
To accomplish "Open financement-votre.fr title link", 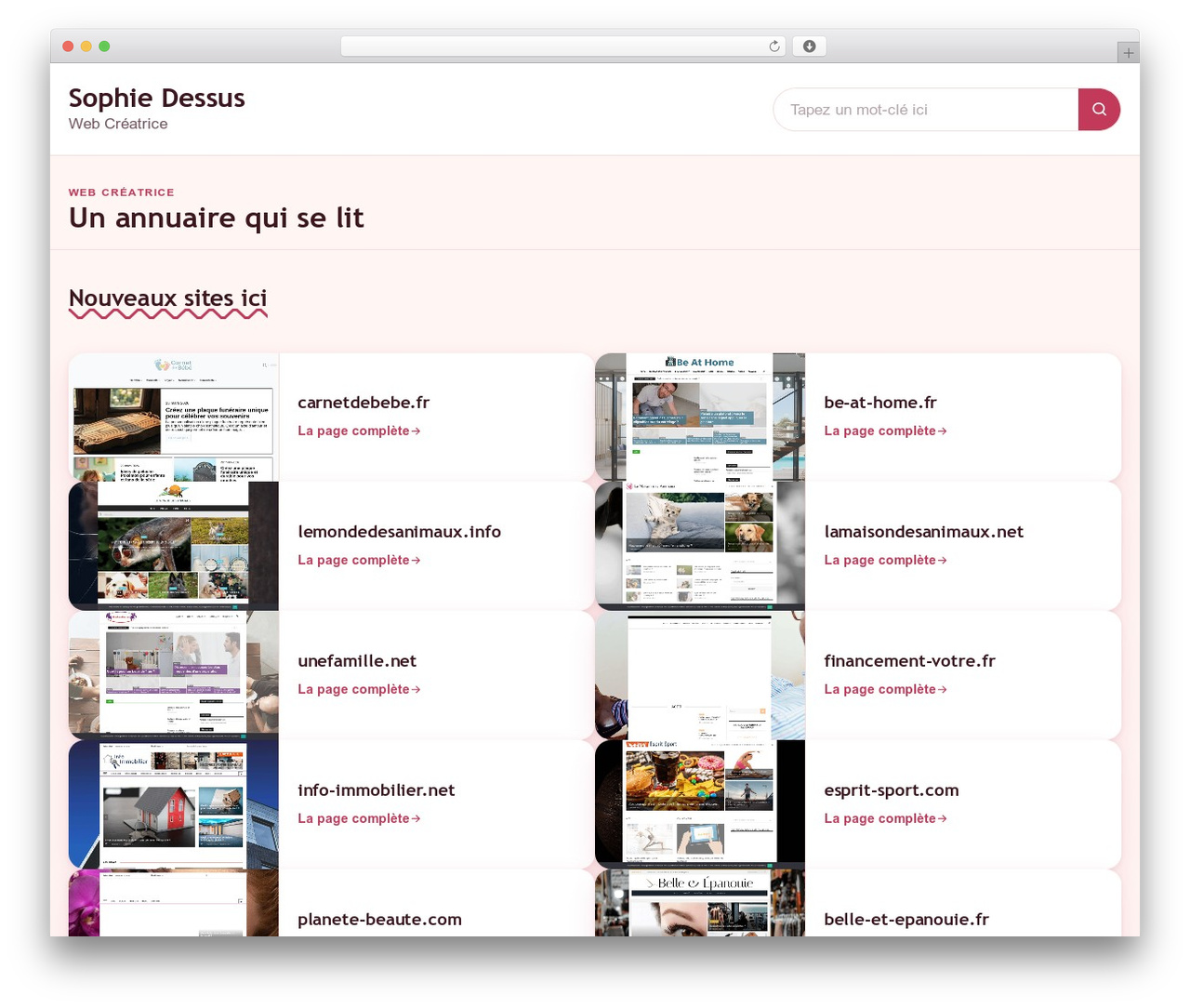I will 909,661.
